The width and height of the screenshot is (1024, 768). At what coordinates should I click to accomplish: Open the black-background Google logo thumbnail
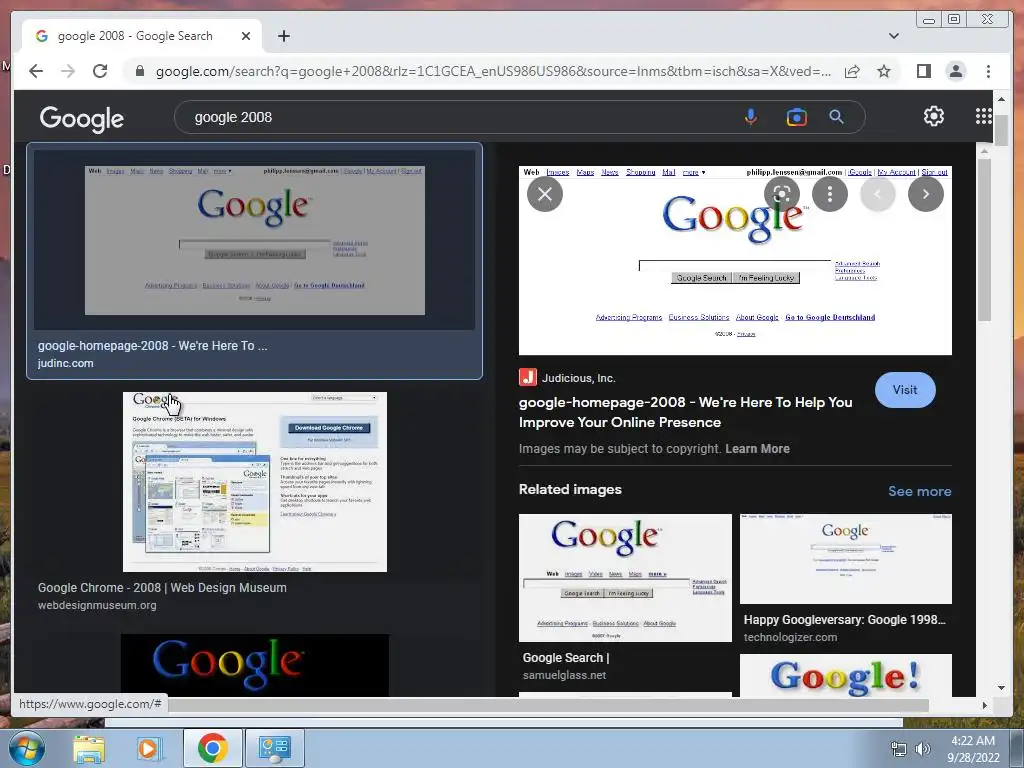[x=255, y=665]
